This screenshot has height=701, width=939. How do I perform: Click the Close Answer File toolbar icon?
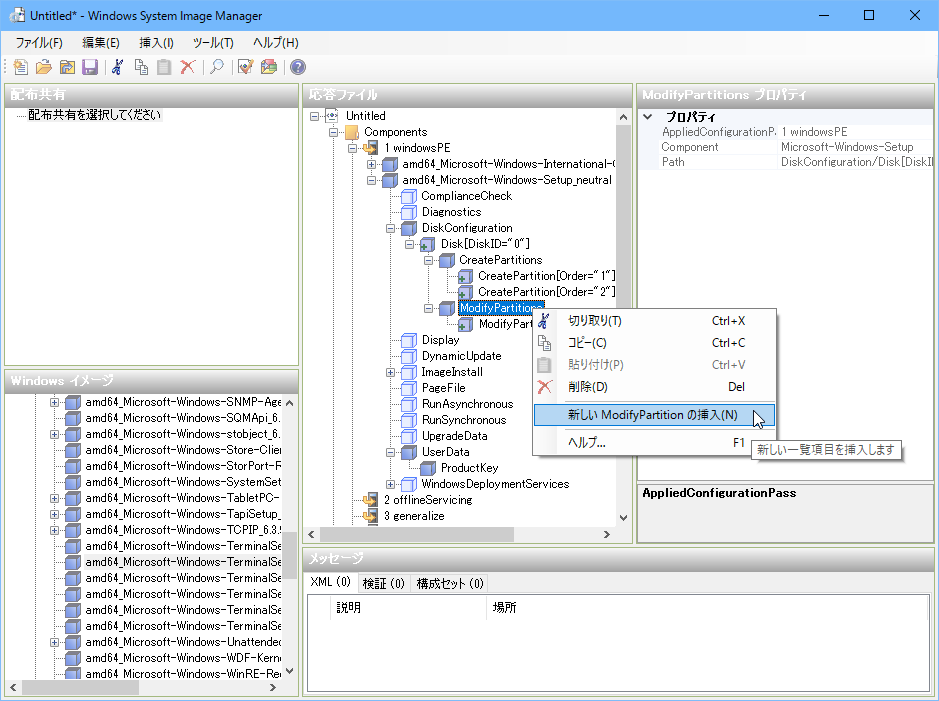(67, 67)
